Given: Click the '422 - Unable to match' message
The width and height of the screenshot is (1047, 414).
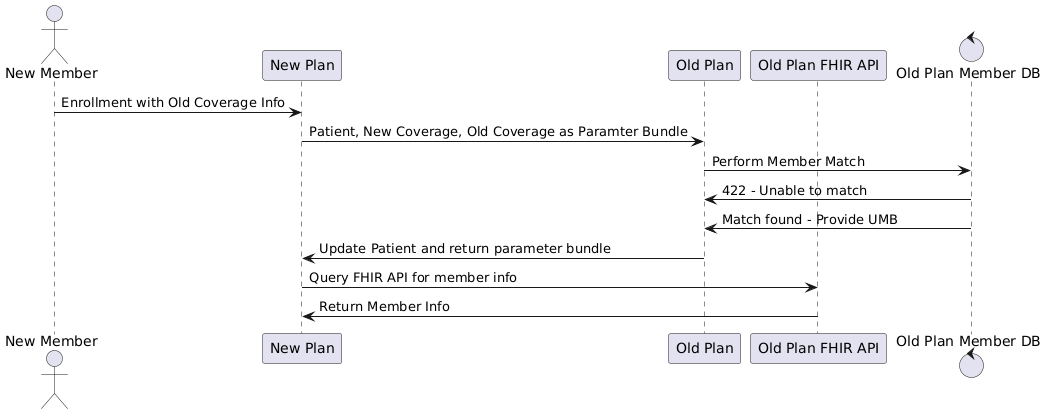Looking at the screenshot, I should 794,190.
